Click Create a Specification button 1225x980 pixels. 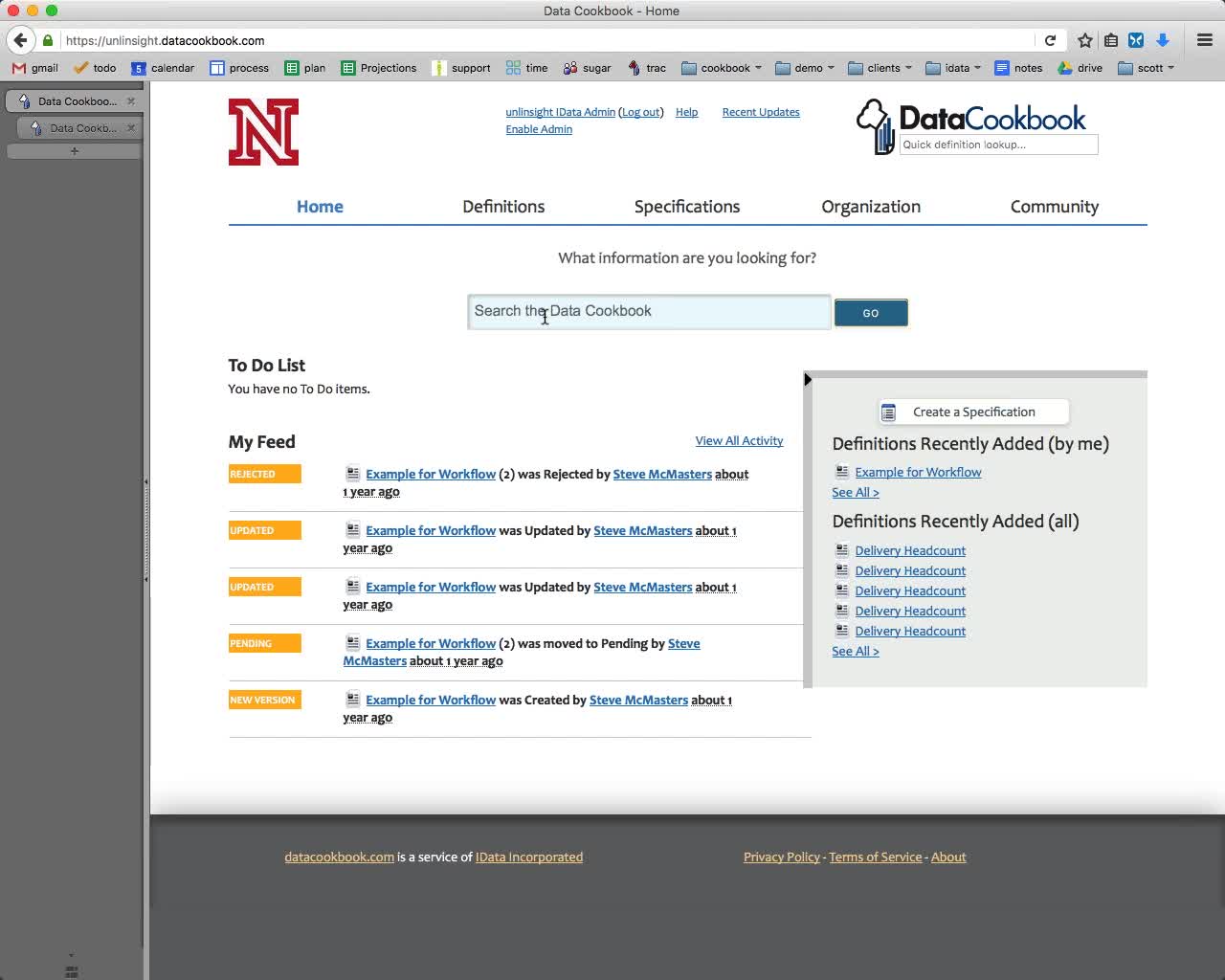click(x=973, y=412)
